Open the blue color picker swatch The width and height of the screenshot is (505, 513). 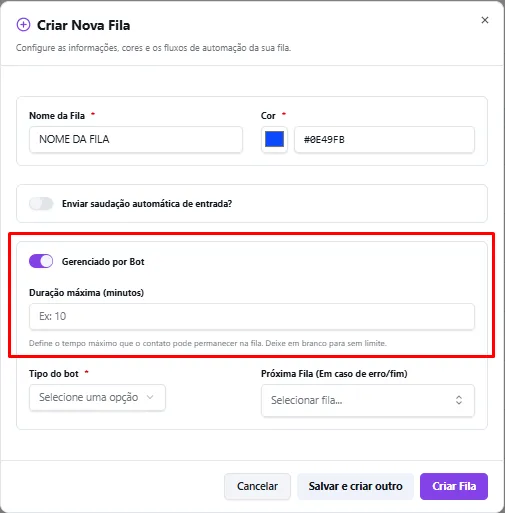(274, 139)
